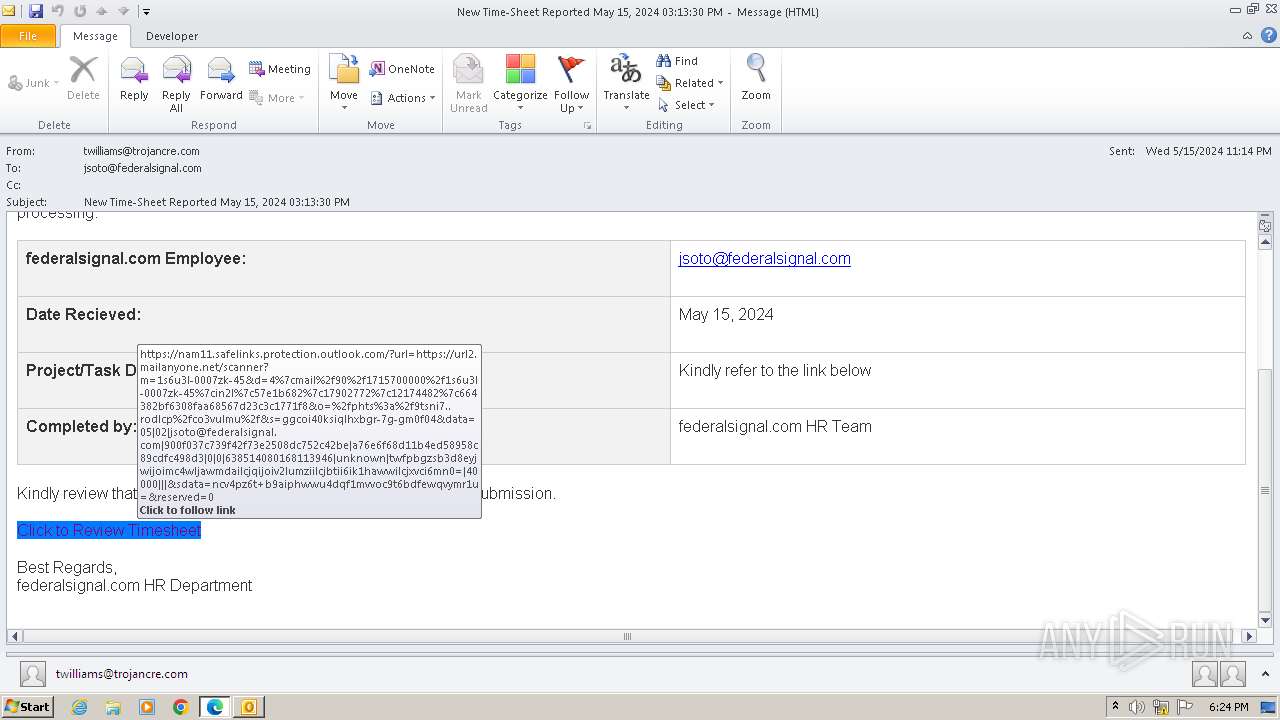The height and width of the screenshot is (720, 1280).
Task: Forward this email message
Action: click(221, 78)
